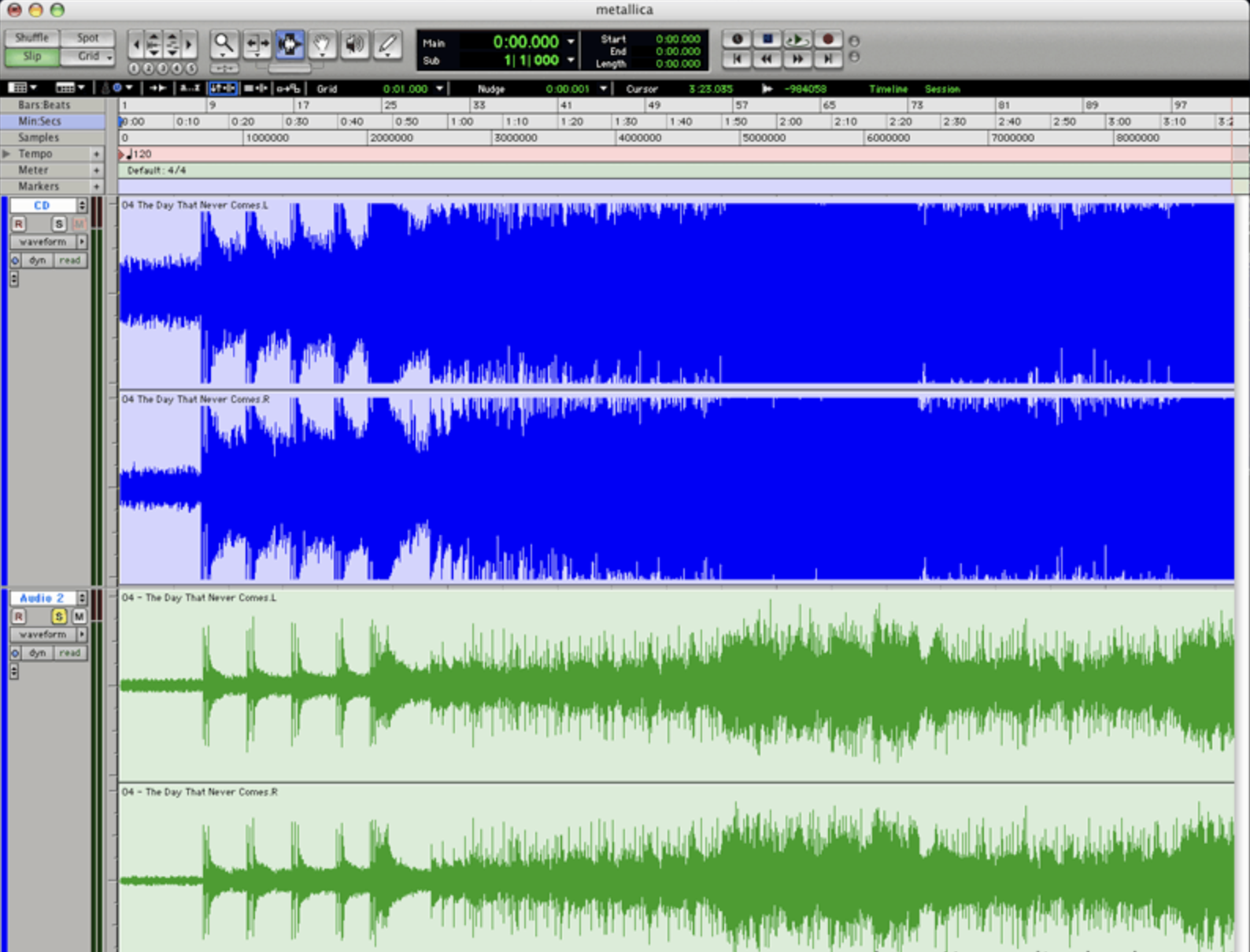Image resolution: width=1250 pixels, height=952 pixels.
Task: Open Main counter format dropdown
Action: [x=571, y=42]
